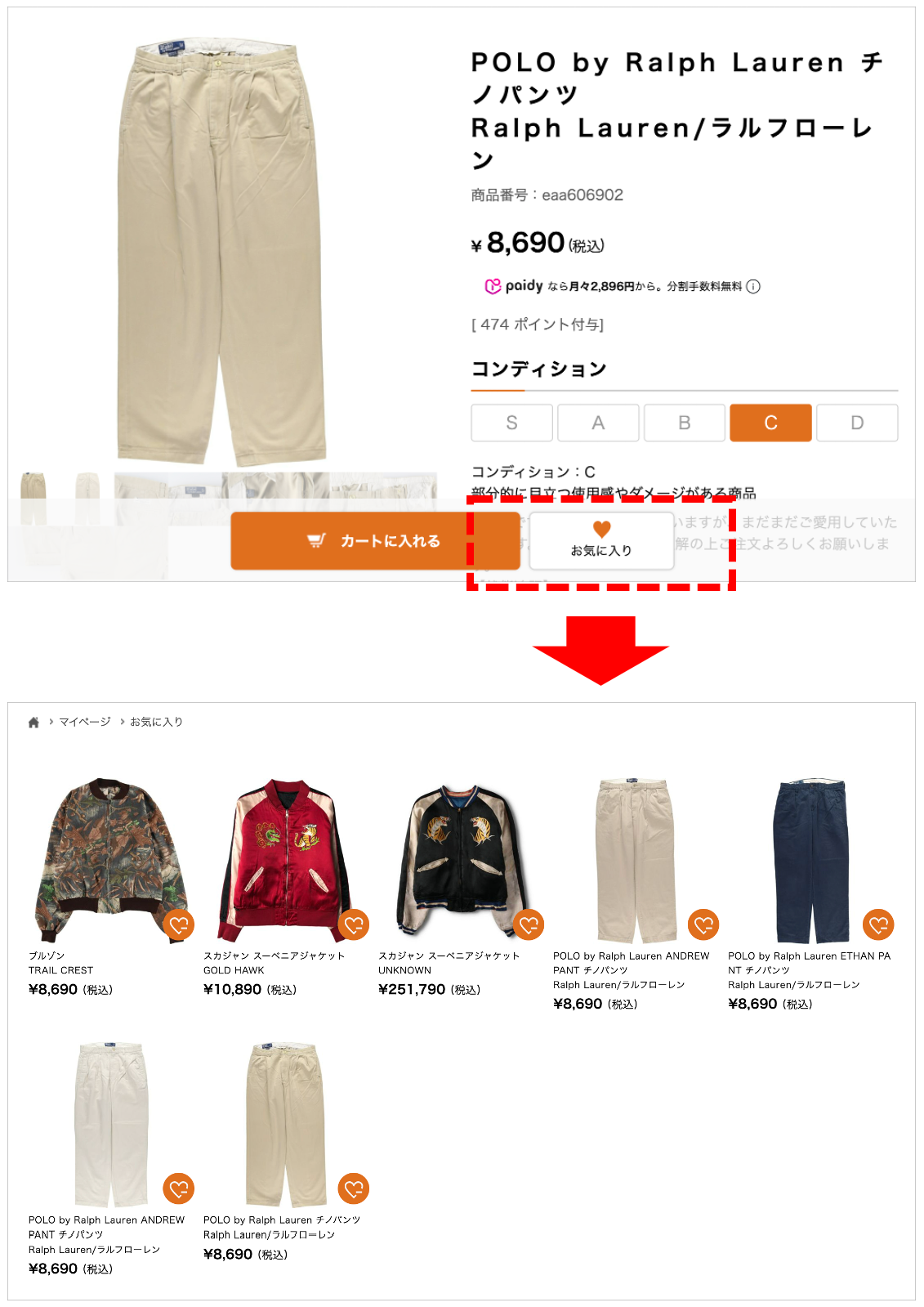Open the home icon in breadcrumb
924x1307 pixels.
pos(33,723)
